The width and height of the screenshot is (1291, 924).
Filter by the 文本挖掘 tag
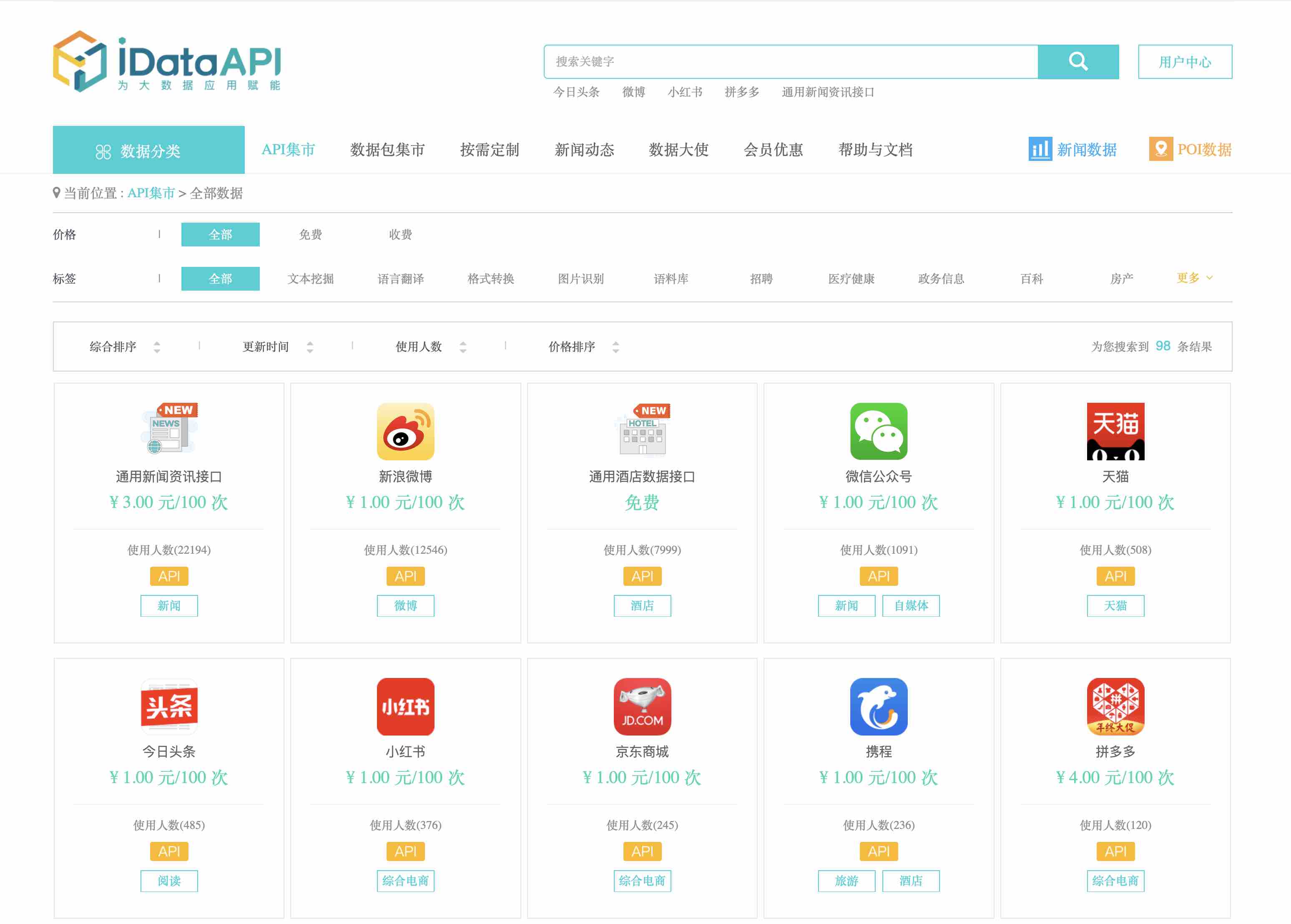(x=310, y=279)
